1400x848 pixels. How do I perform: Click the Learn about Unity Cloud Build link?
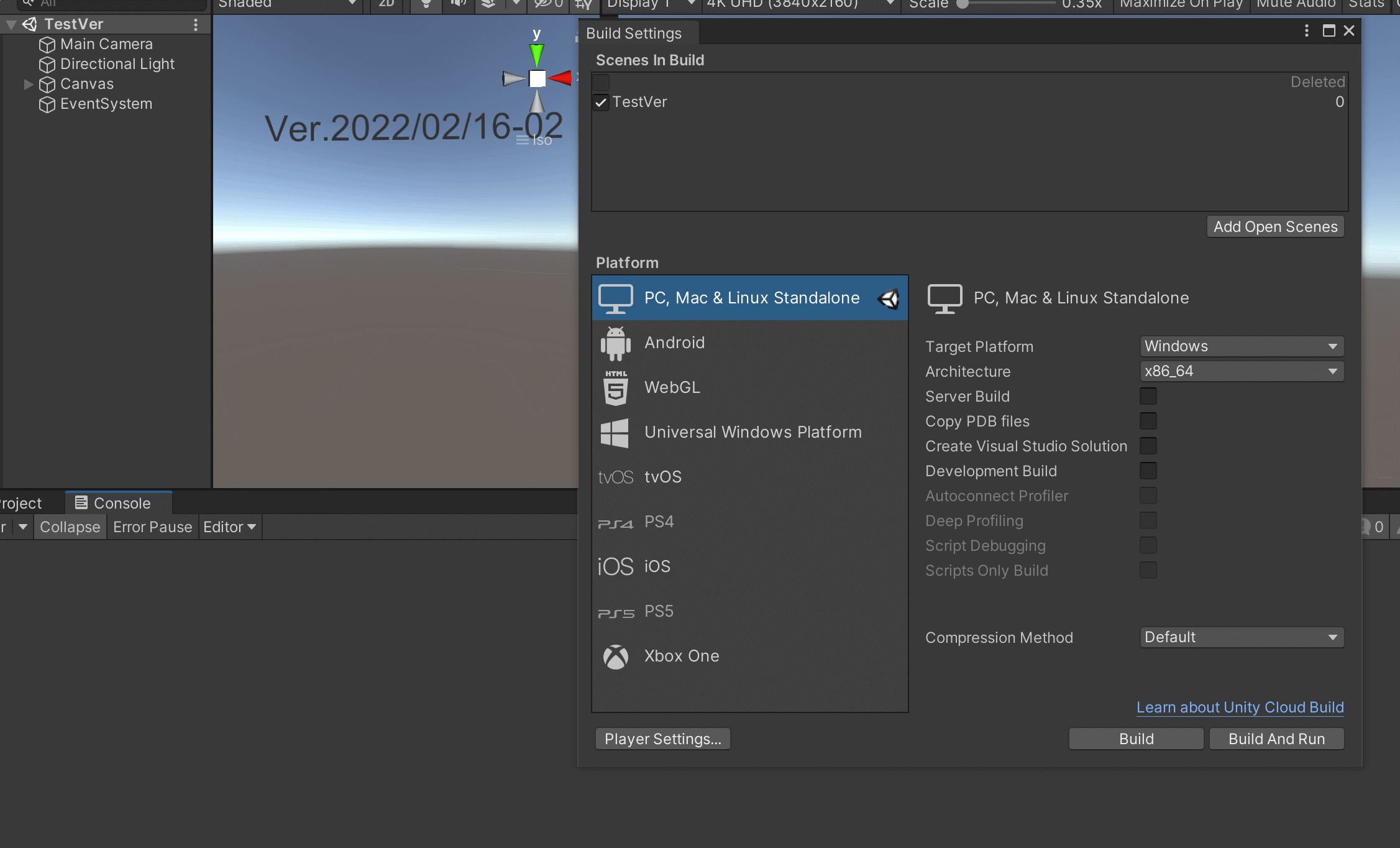coord(1239,708)
